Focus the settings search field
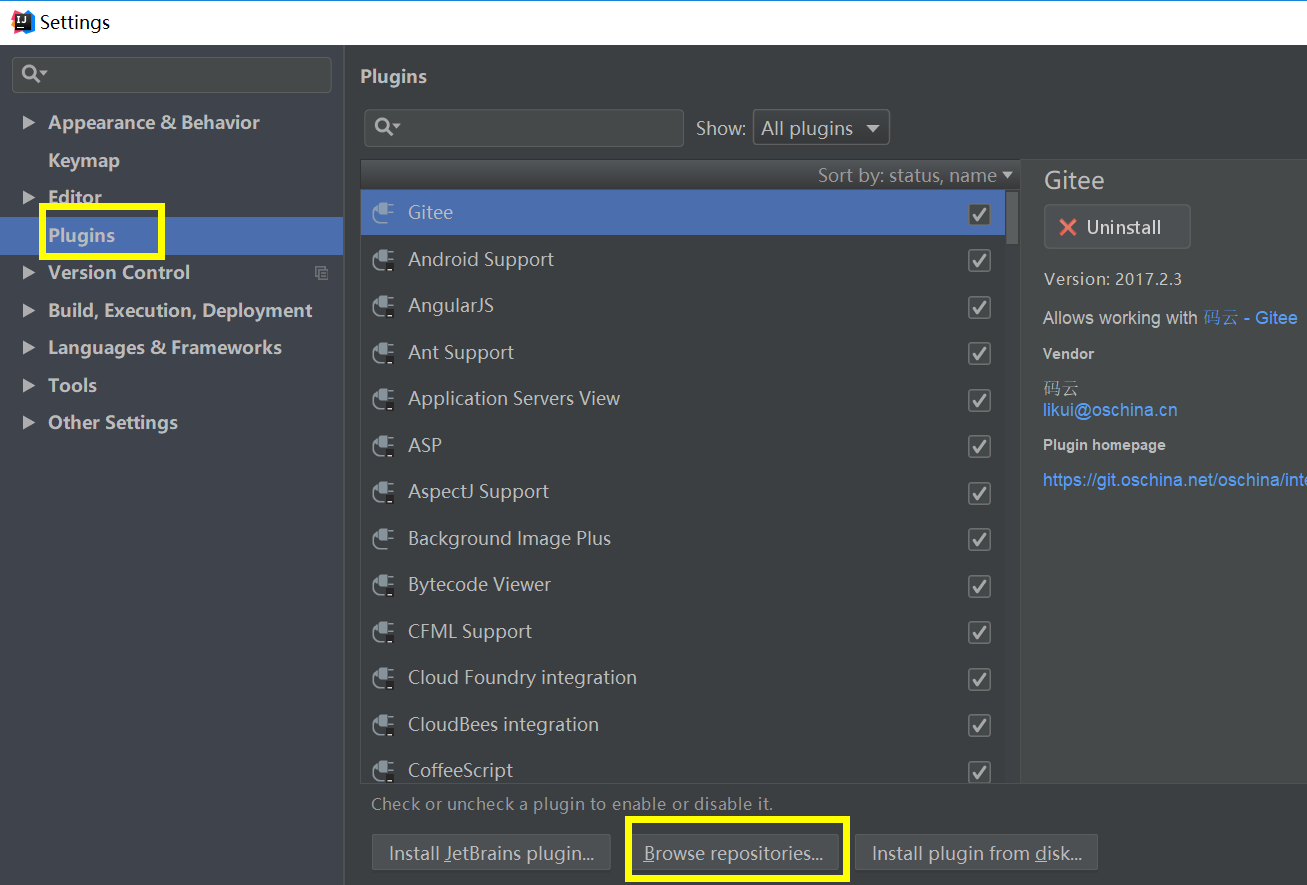 coord(172,74)
